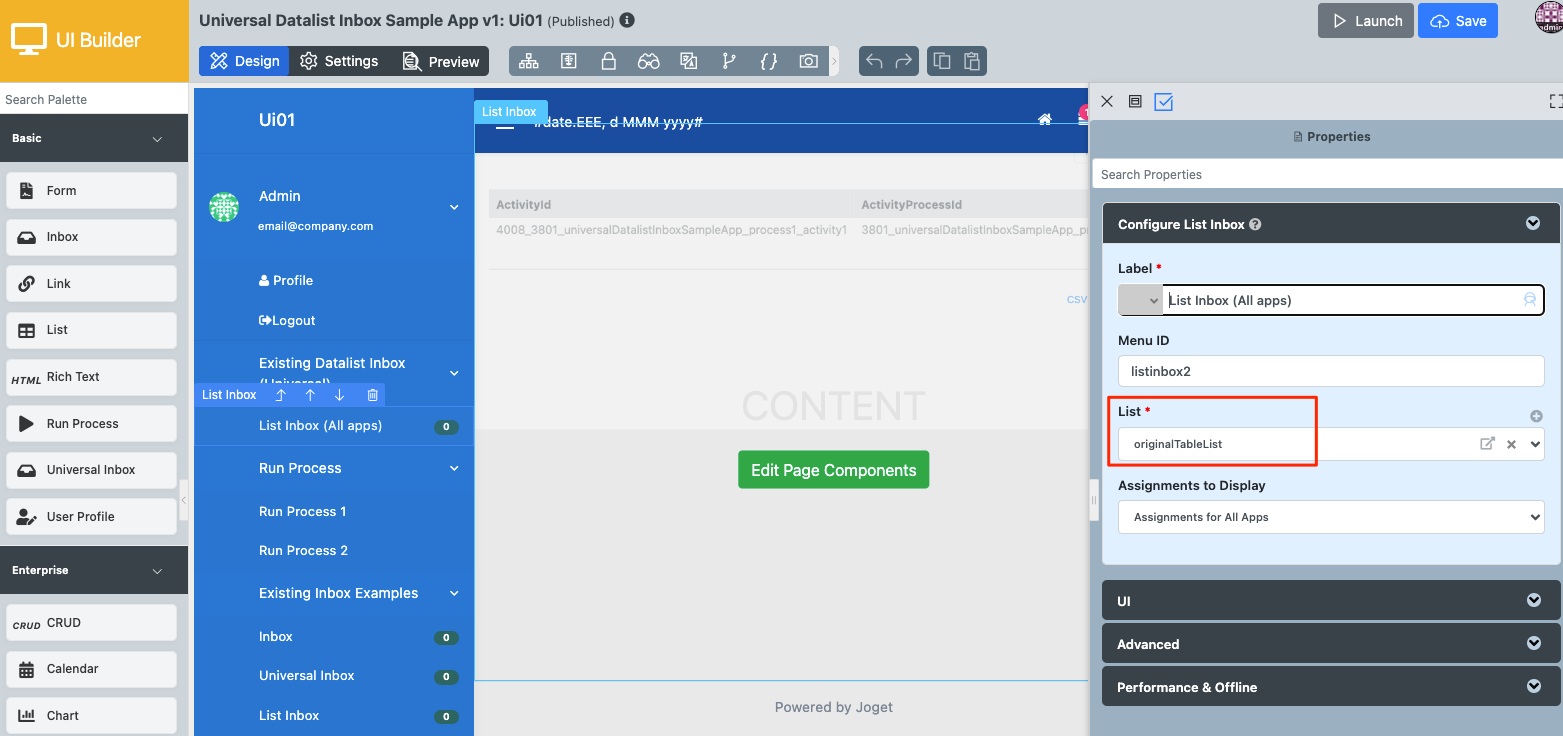Expand the Performance & Offline section
Viewport: 1563px width, 736px height.
click(x=1330, y=687)
